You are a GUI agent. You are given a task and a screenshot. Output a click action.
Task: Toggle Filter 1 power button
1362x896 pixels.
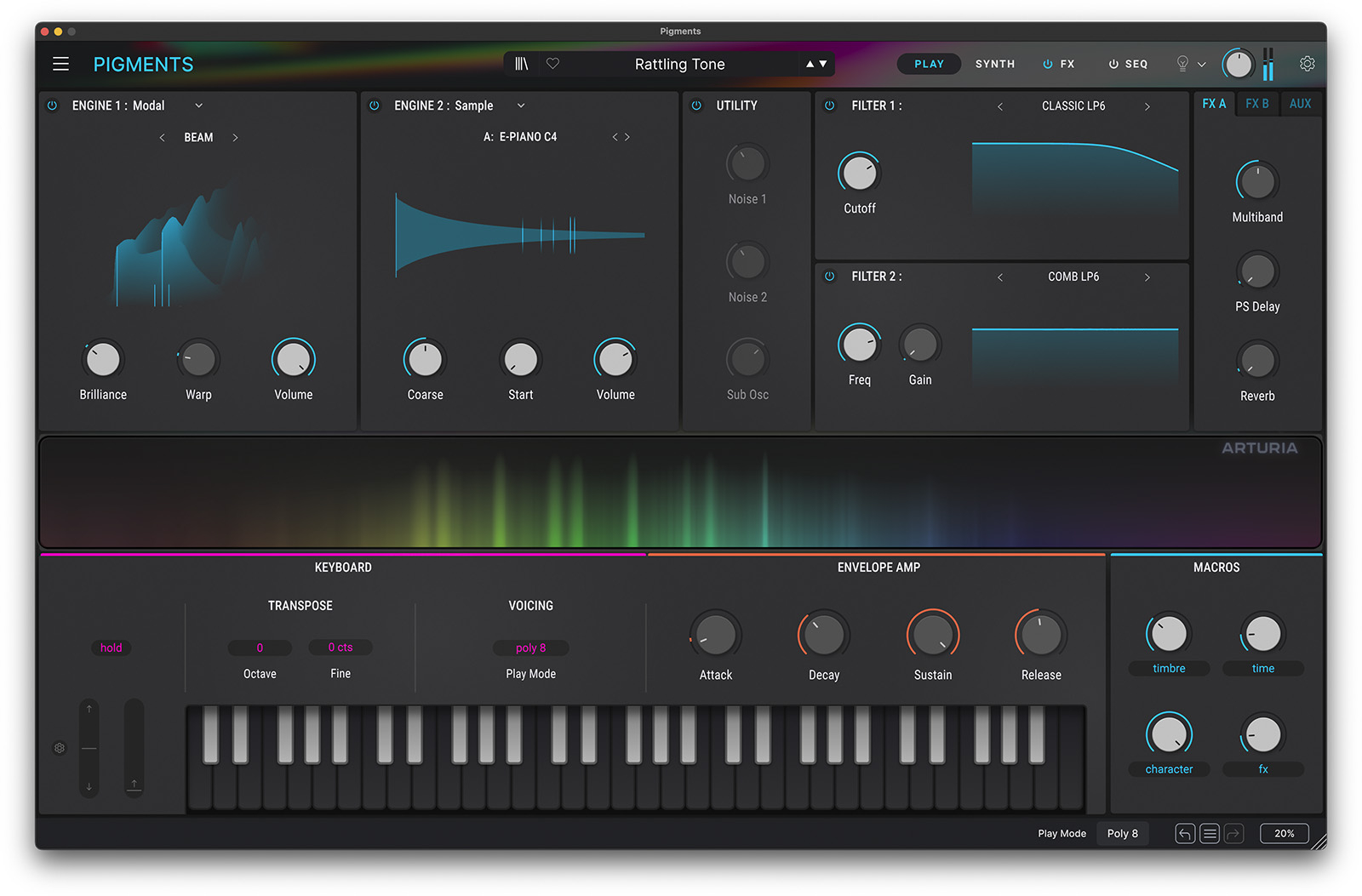829,106
